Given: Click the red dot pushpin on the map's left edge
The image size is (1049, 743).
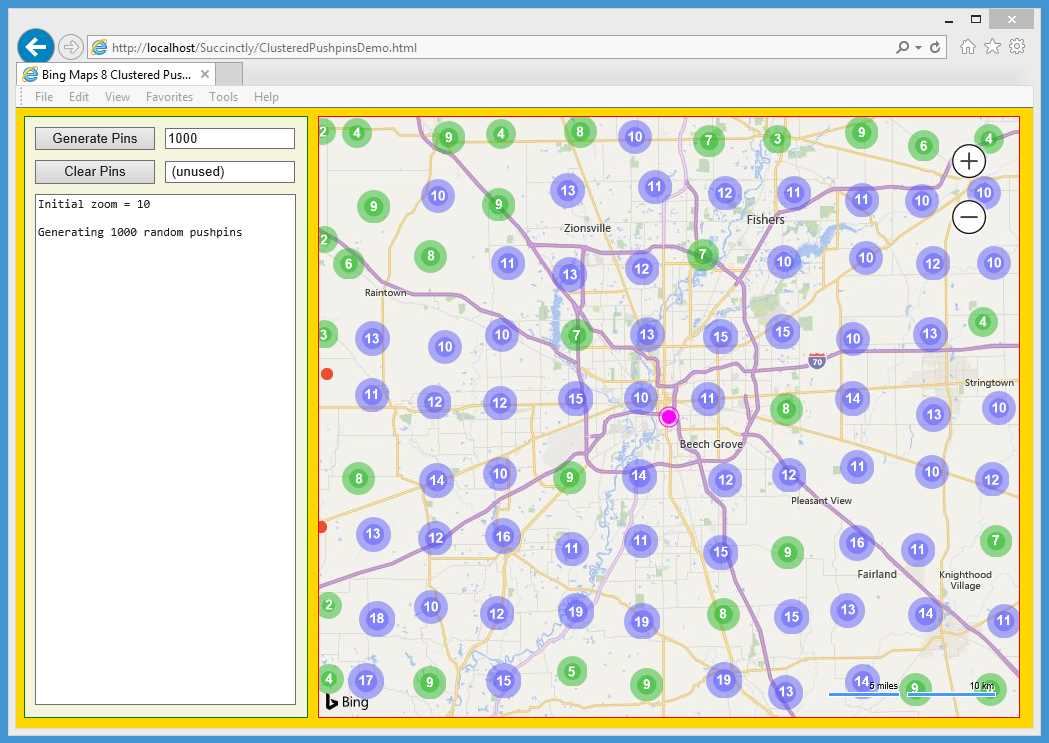Looking at the screenshot, I should 326,373.
